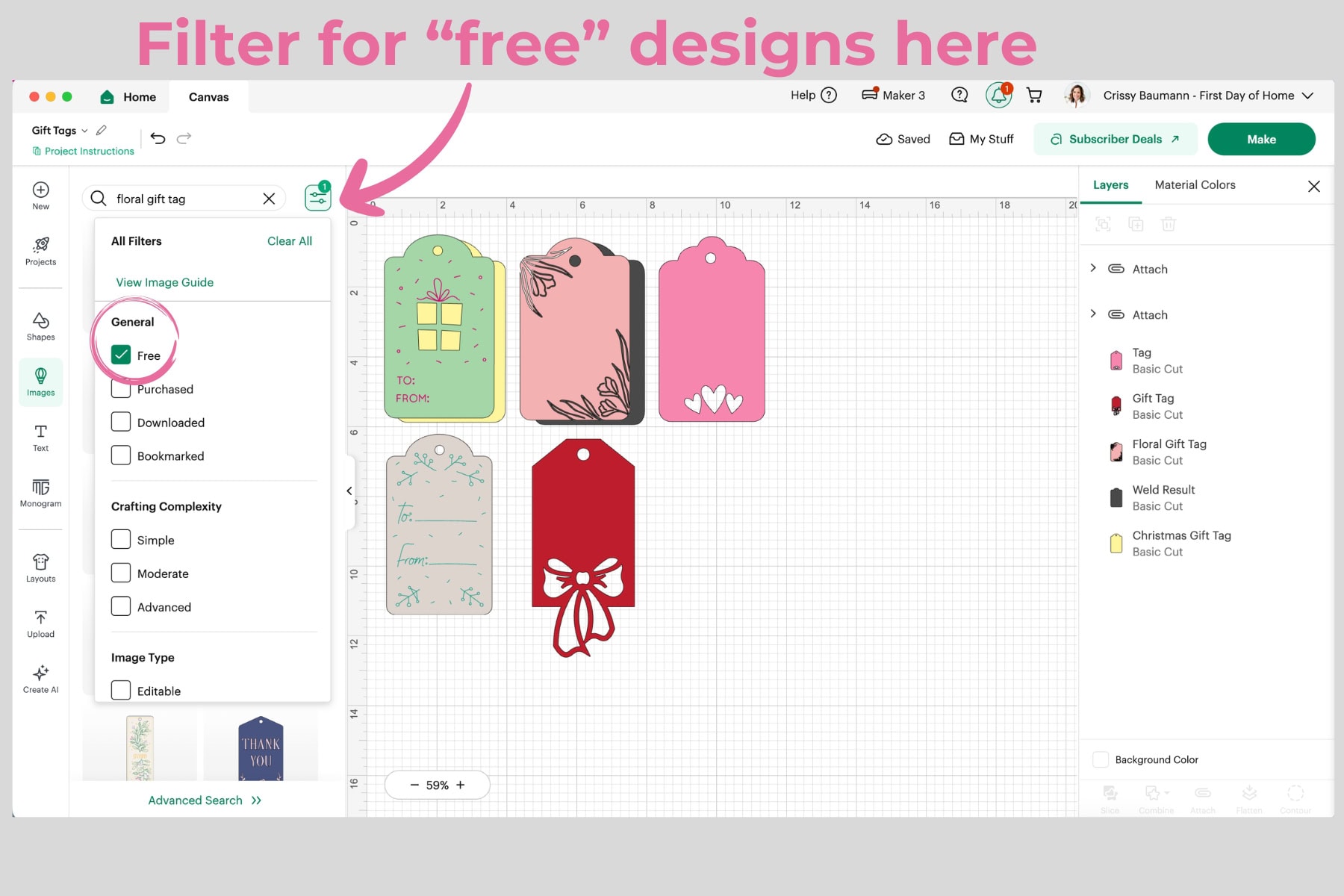Open the Monogram tool
1344x896 pixels.
coord(40,494)
